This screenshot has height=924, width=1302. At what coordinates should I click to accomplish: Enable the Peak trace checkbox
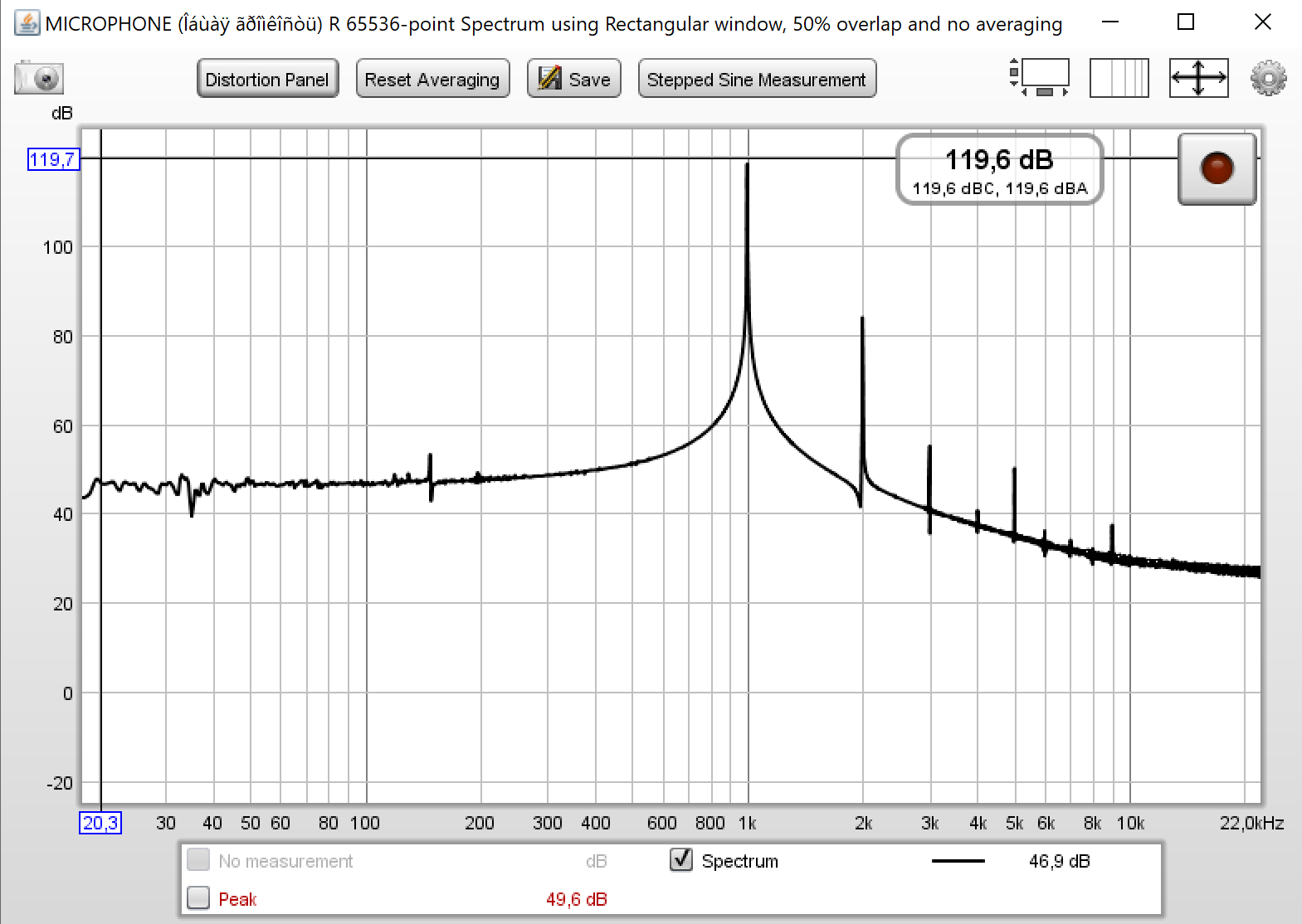pyautogui.click(x=198, y=897)
